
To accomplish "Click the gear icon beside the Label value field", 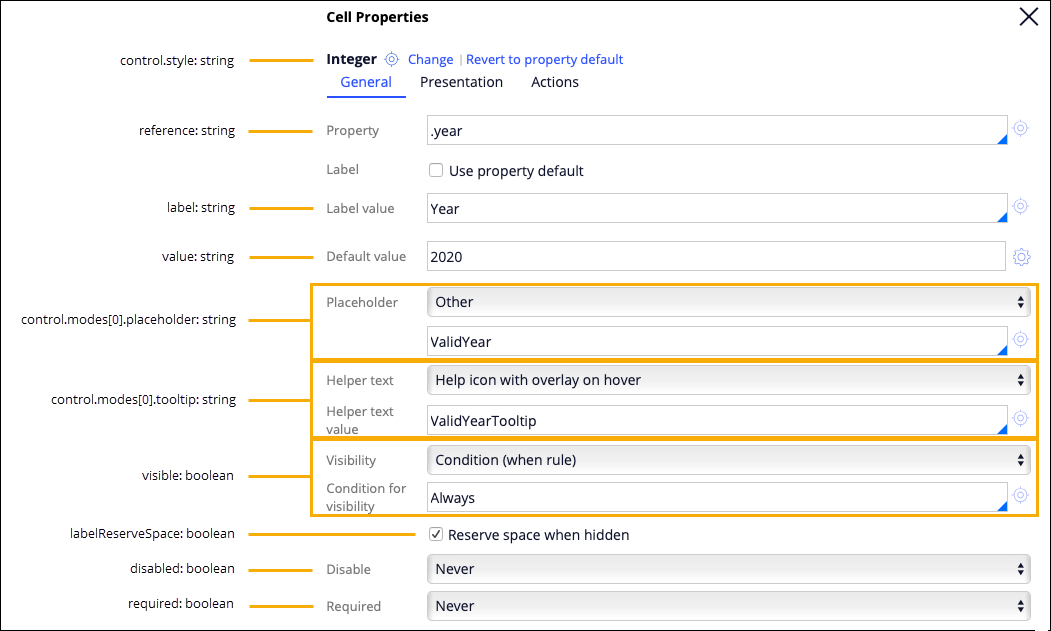I will point(1020,206).
